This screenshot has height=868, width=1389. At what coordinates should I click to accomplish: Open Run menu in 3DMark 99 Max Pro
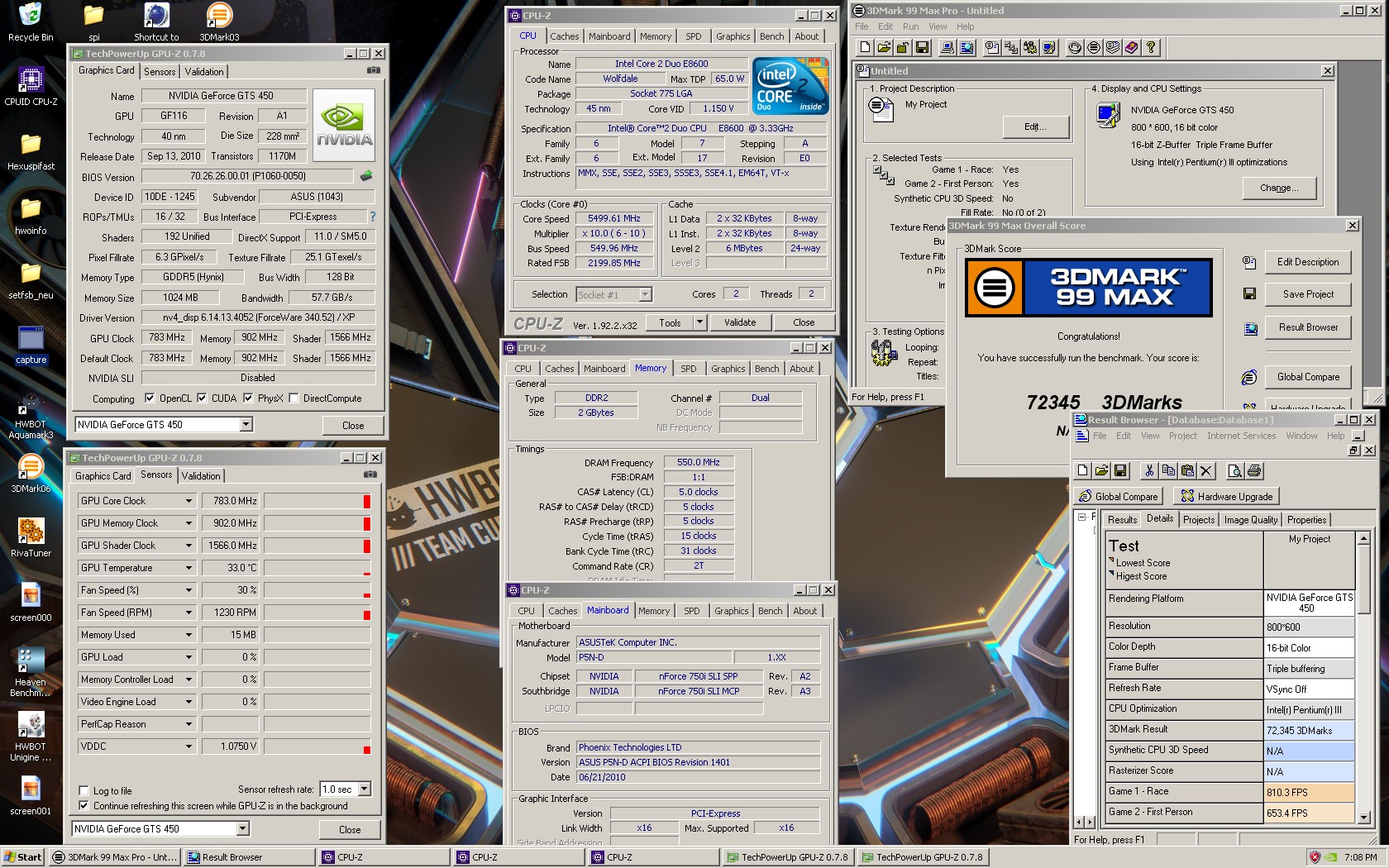pyautogui.click(x=910, y=26)
